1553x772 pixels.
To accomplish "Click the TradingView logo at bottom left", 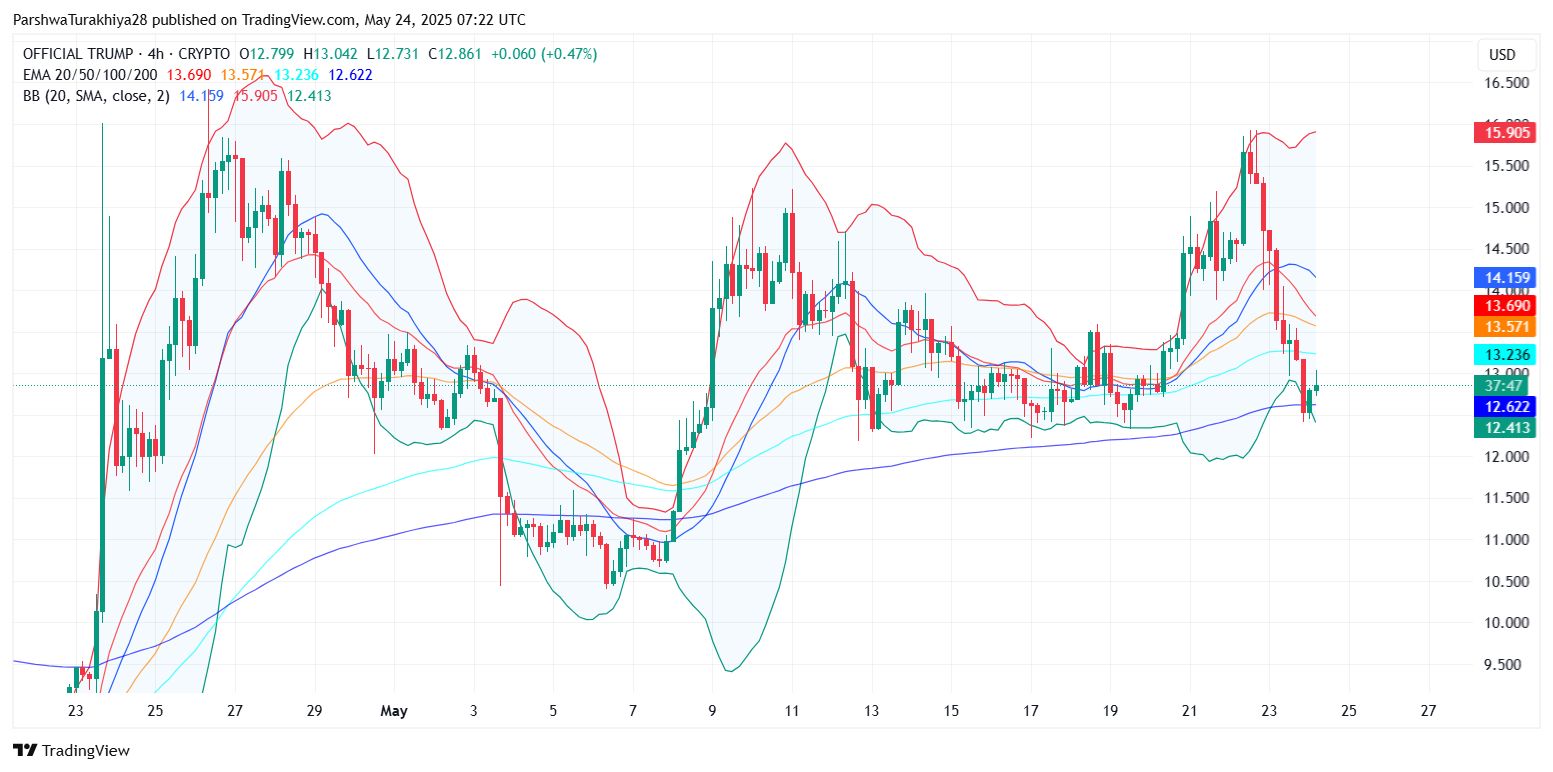I will point(71,750).
